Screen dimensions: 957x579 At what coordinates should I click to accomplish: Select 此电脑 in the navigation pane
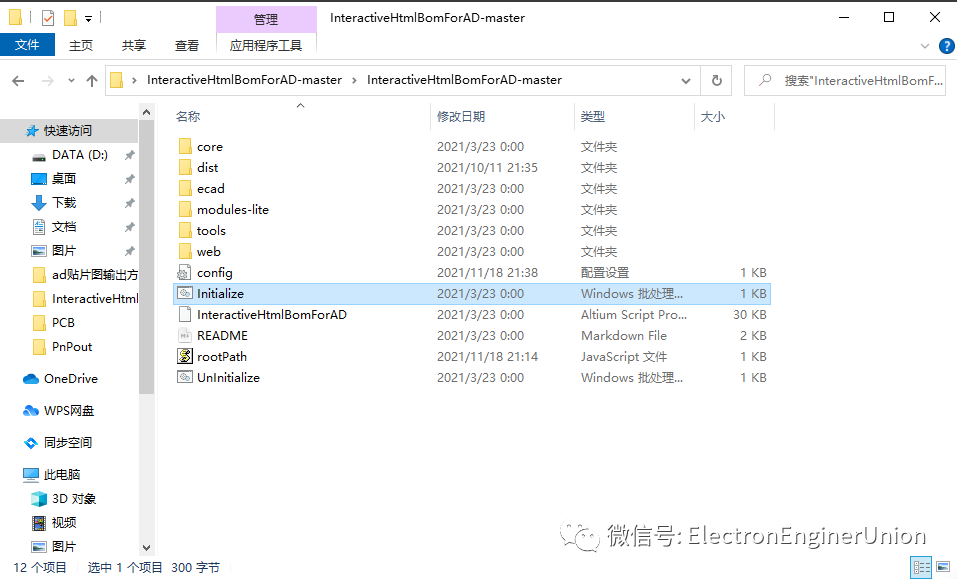(x=51, y=475)
